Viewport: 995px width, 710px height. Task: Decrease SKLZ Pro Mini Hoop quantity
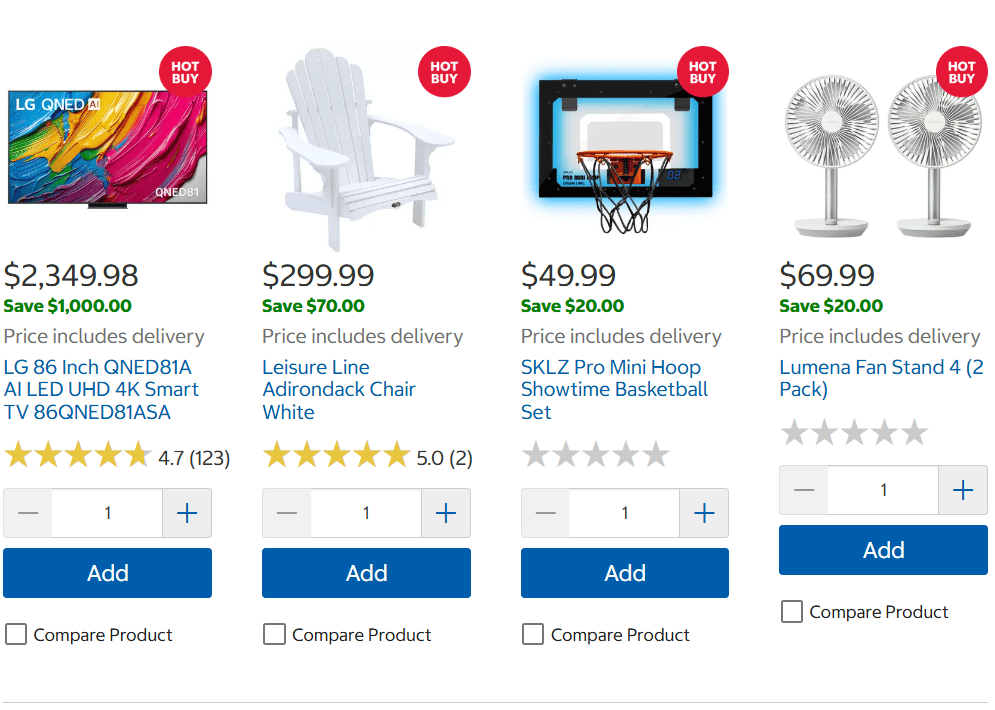pyautogui.click(x=546, y=513)
